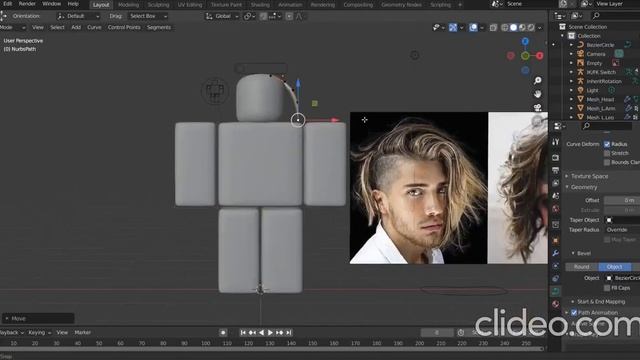The height and width of the screenshot is (360, 640).
Task: Enable the Fill Caps checkbox
Action: coord(607,288)
